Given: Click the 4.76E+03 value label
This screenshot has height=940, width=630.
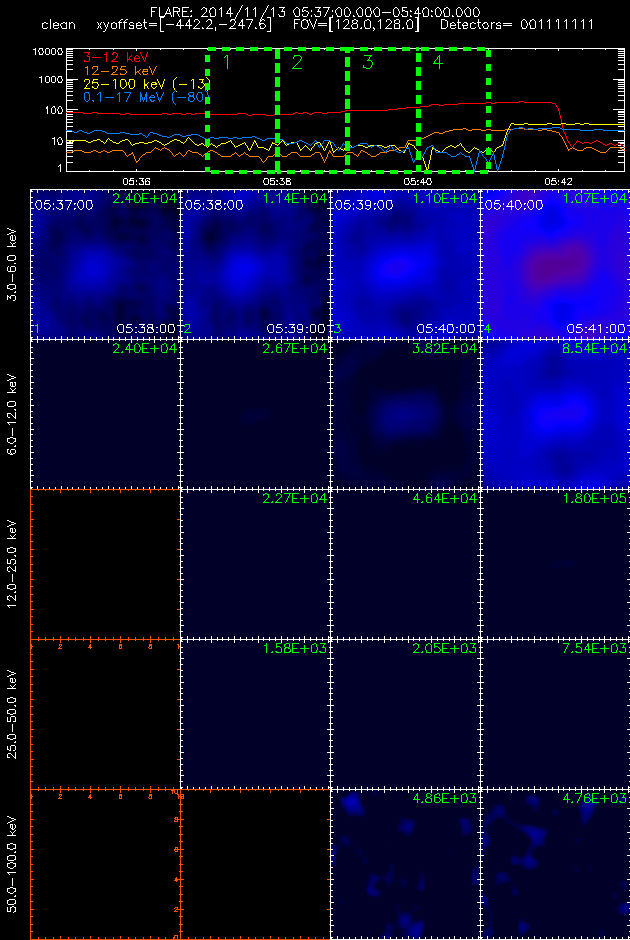Looking at the screenshot, I should (595, 798).
